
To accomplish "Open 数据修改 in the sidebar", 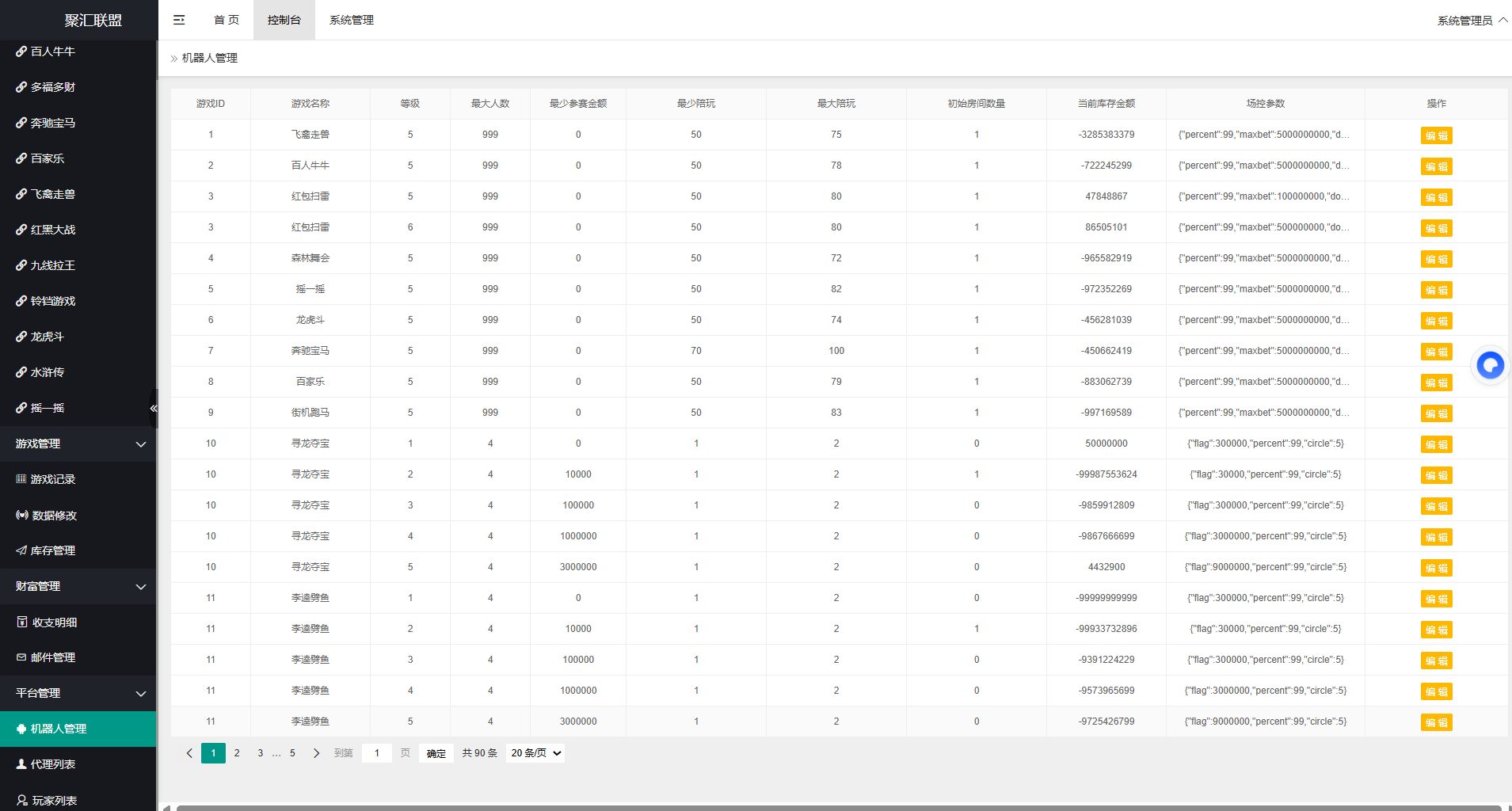I will tap(54, 515).
